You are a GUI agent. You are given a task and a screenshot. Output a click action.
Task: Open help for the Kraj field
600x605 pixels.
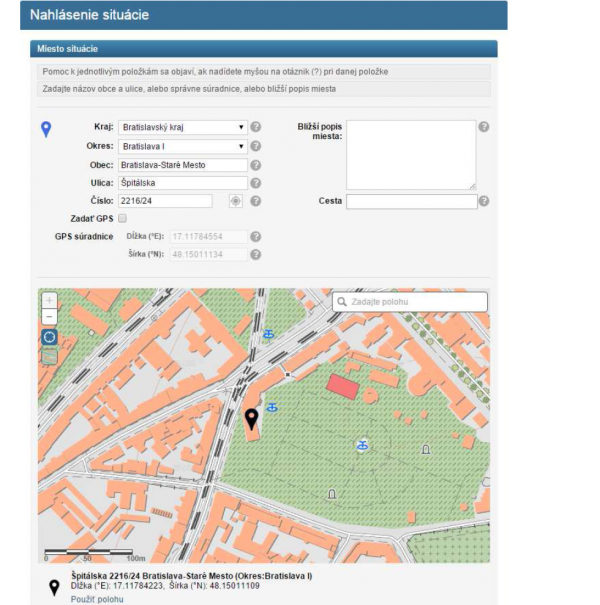[255, 127]
